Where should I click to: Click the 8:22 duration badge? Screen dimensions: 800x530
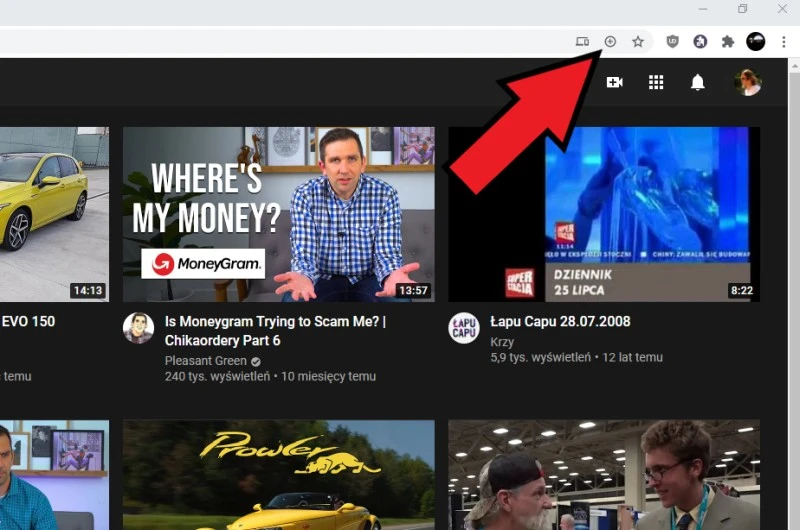pos(742,290)
